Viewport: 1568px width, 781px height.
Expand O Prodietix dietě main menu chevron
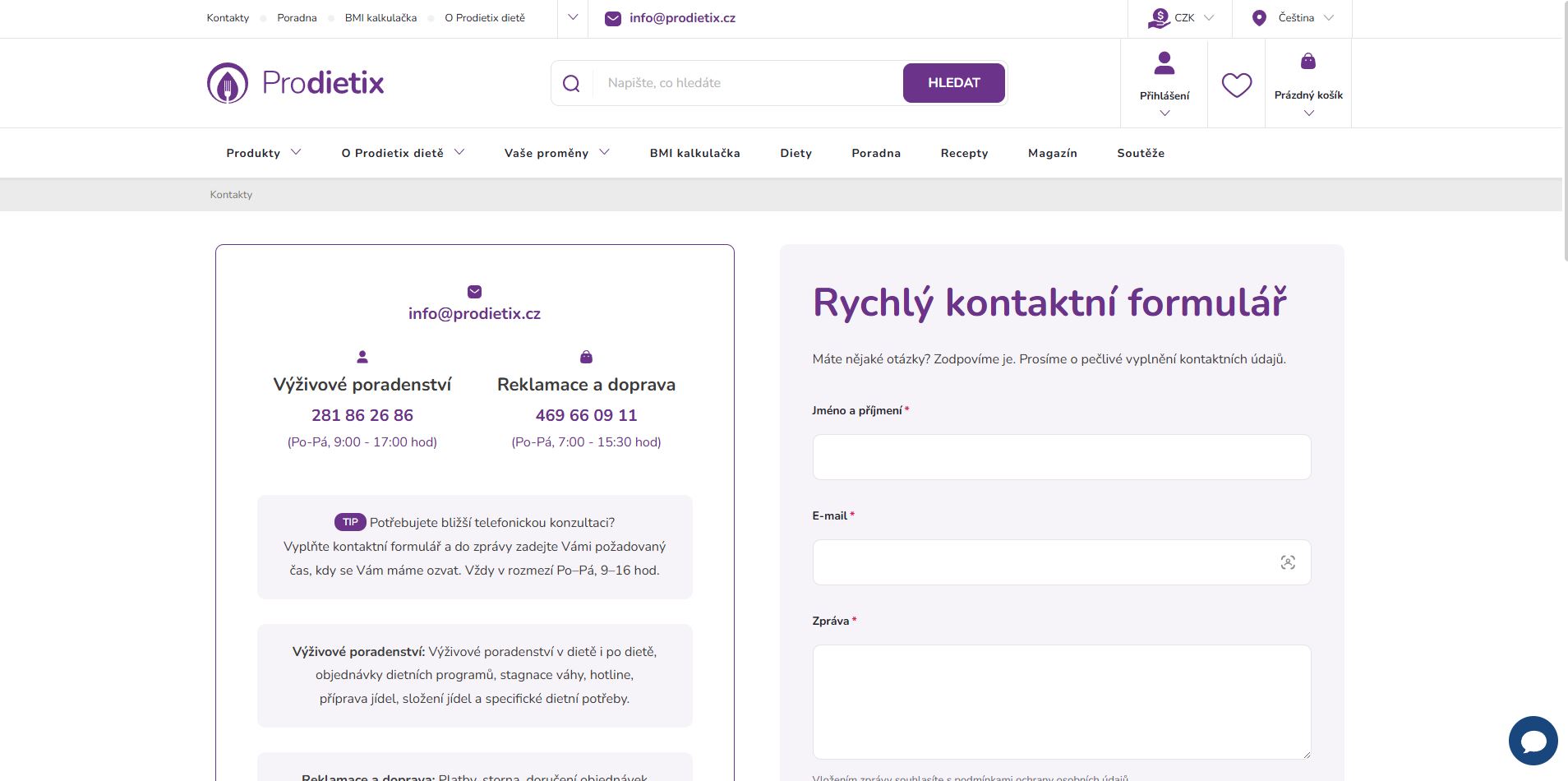coord(459,152)
